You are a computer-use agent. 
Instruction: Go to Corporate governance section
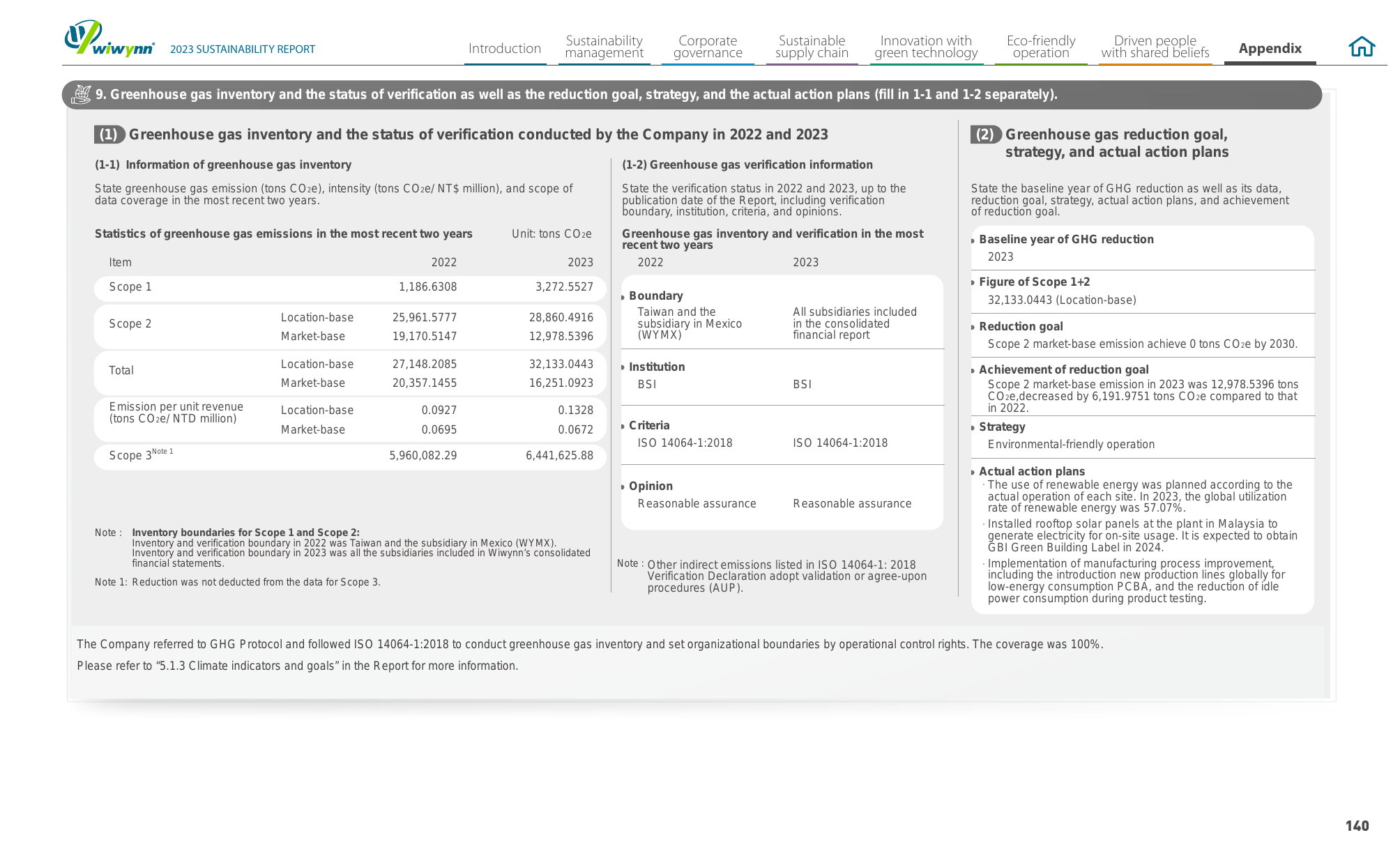pyautogui.click(x=708, y=47)
